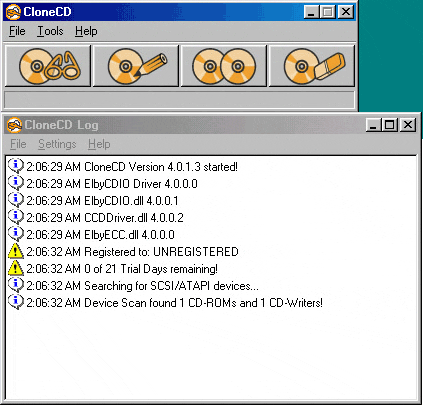Select log line 'Device Scan found 1 CD-ROMs and 1 CD-Writers!'
This screenshot has width=423, height=405.
pyautogui.click(x=175, y=303)
